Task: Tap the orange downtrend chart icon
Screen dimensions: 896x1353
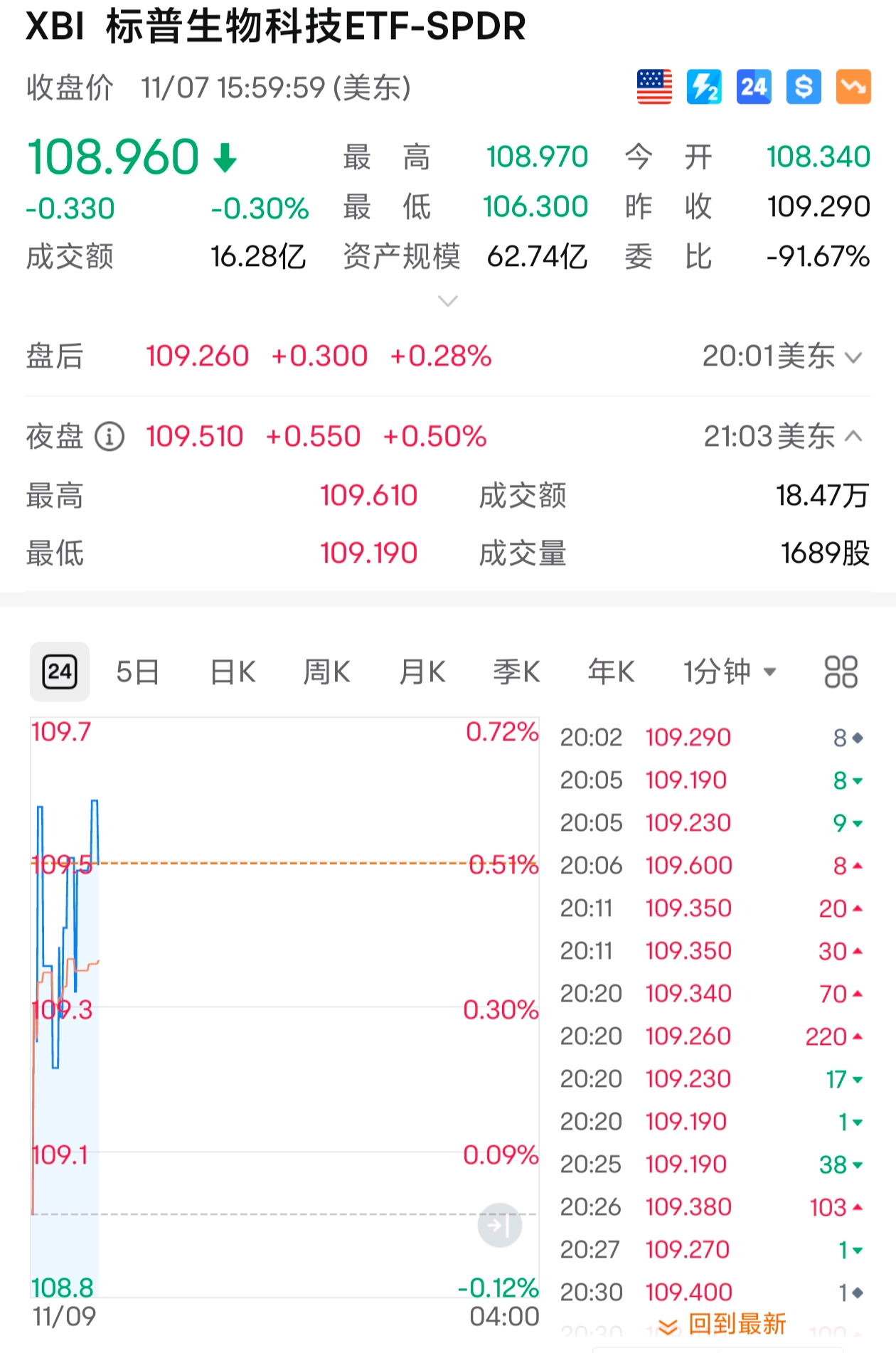Action: (853, 87)
